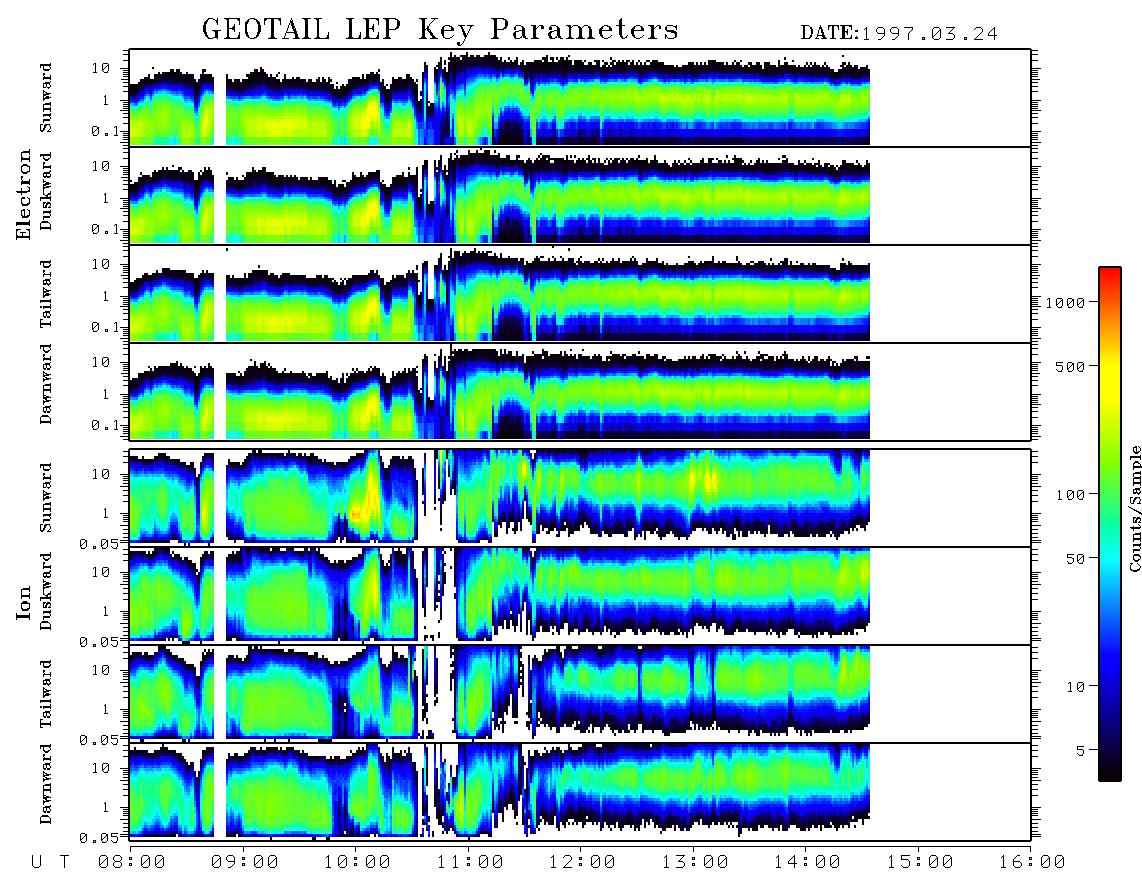This screenshot has height=880, width=1142.
Task: Select the Ion 'Sunward' panel label
Action: point(46,497)
